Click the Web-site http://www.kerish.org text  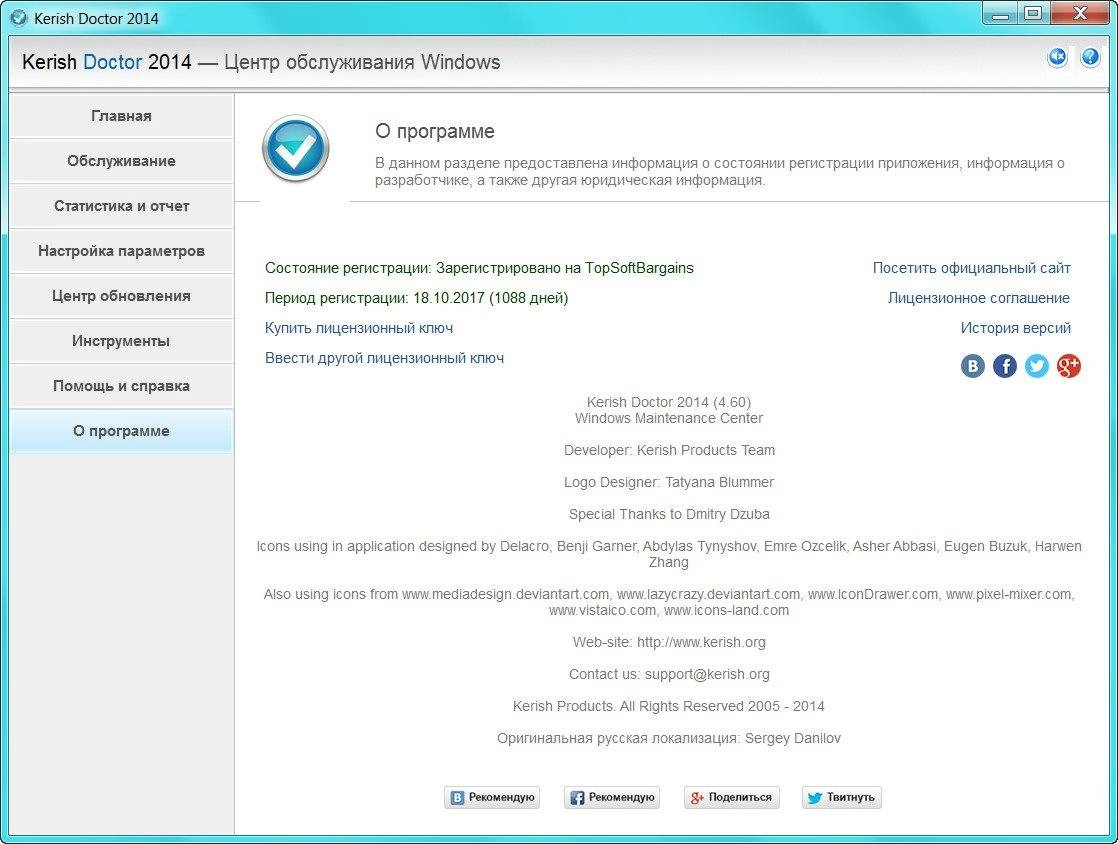tap(669, 642)
